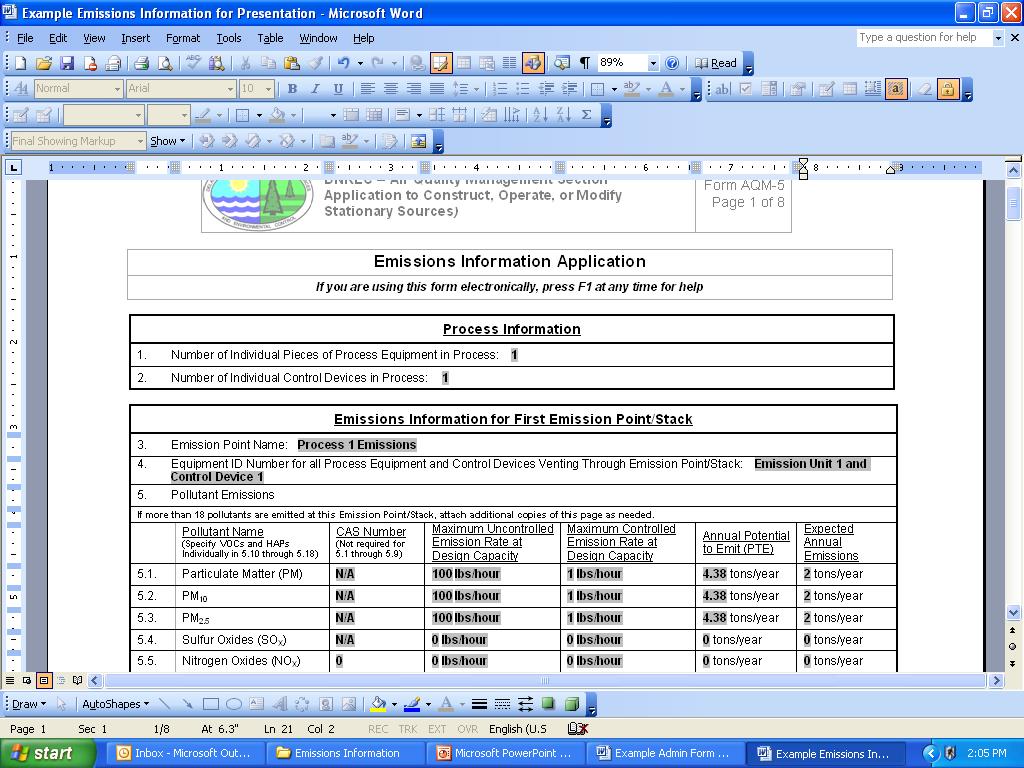Click the Open file folder icon
Image resolution: width=1024 pixels, height=768 pixels.
click(44, 63)
